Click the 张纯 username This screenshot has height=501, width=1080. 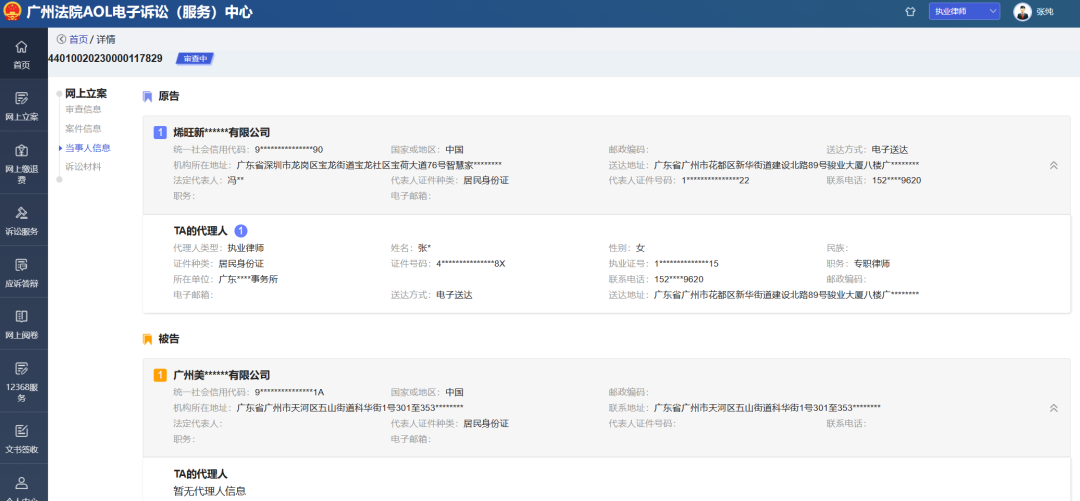coord(1045,12)
